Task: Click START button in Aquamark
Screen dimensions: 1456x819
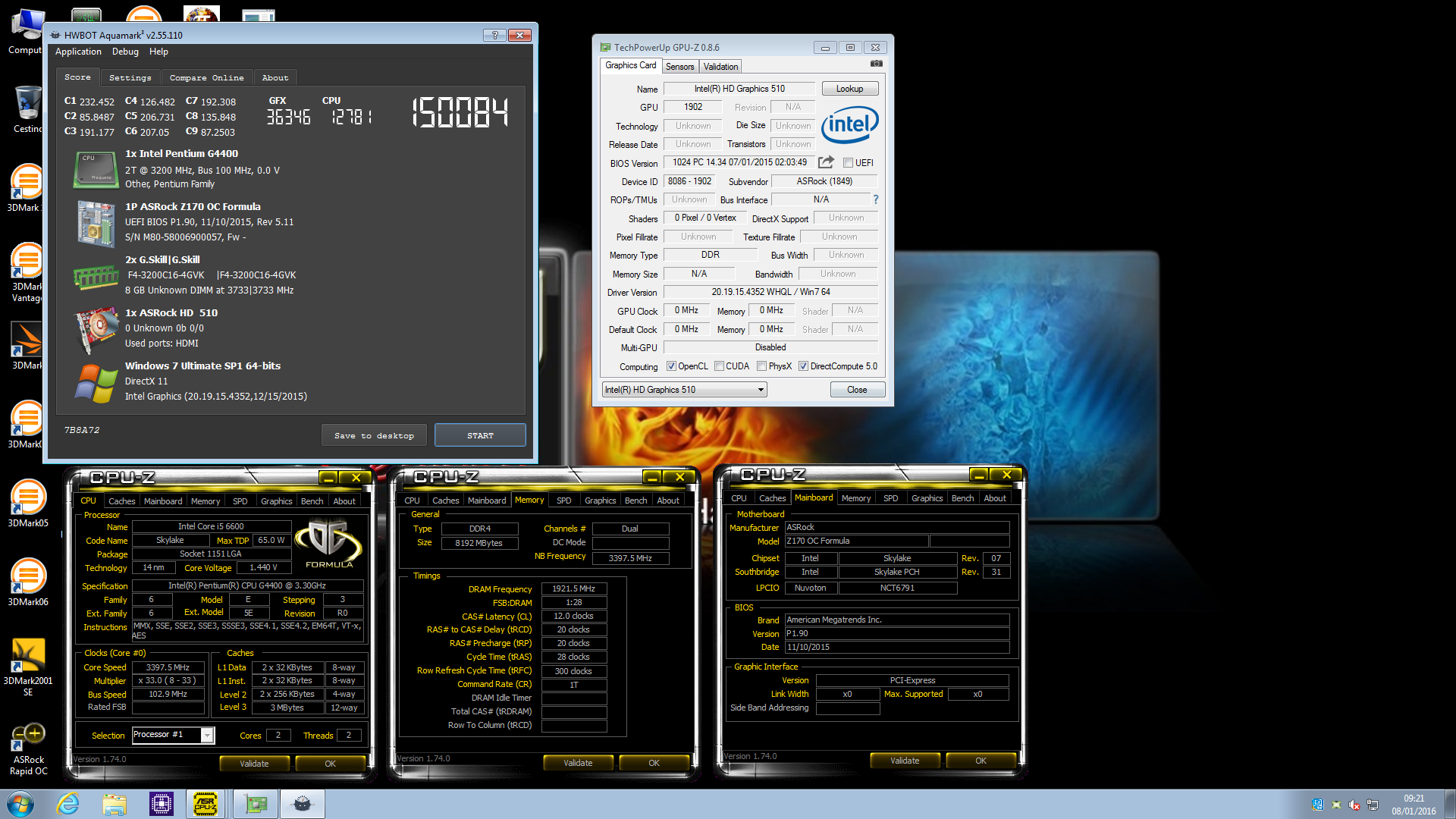Action: 480,435
